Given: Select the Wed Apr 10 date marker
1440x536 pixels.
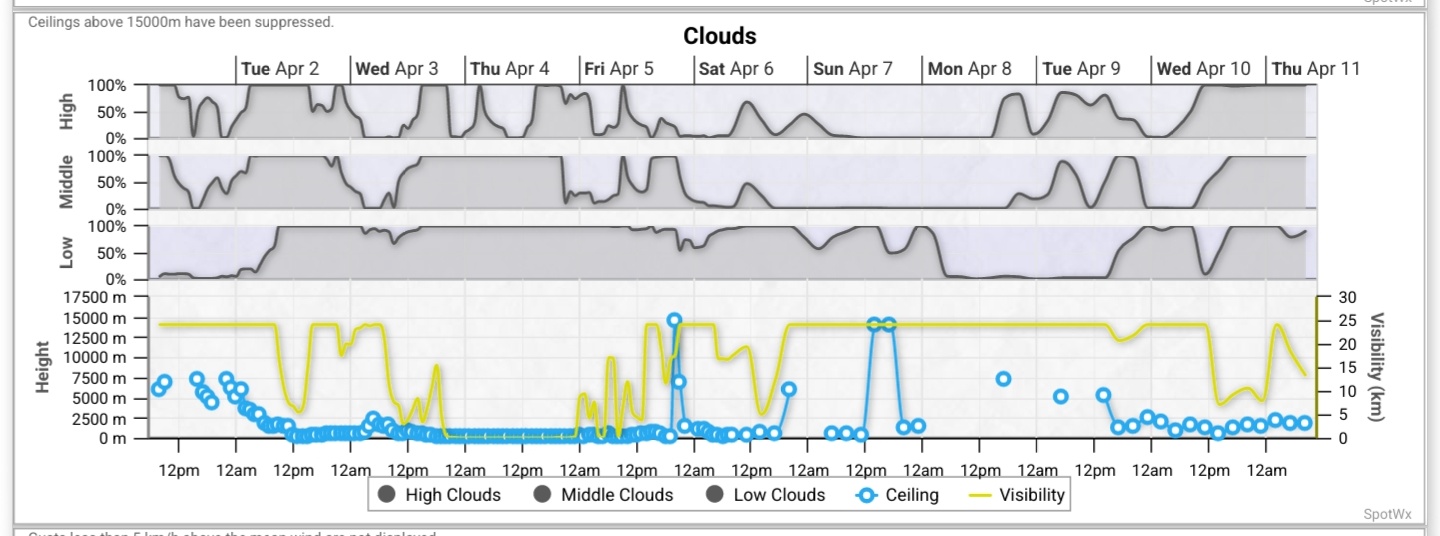Looking at the screenshot, I should click(x=1204, y=69).
